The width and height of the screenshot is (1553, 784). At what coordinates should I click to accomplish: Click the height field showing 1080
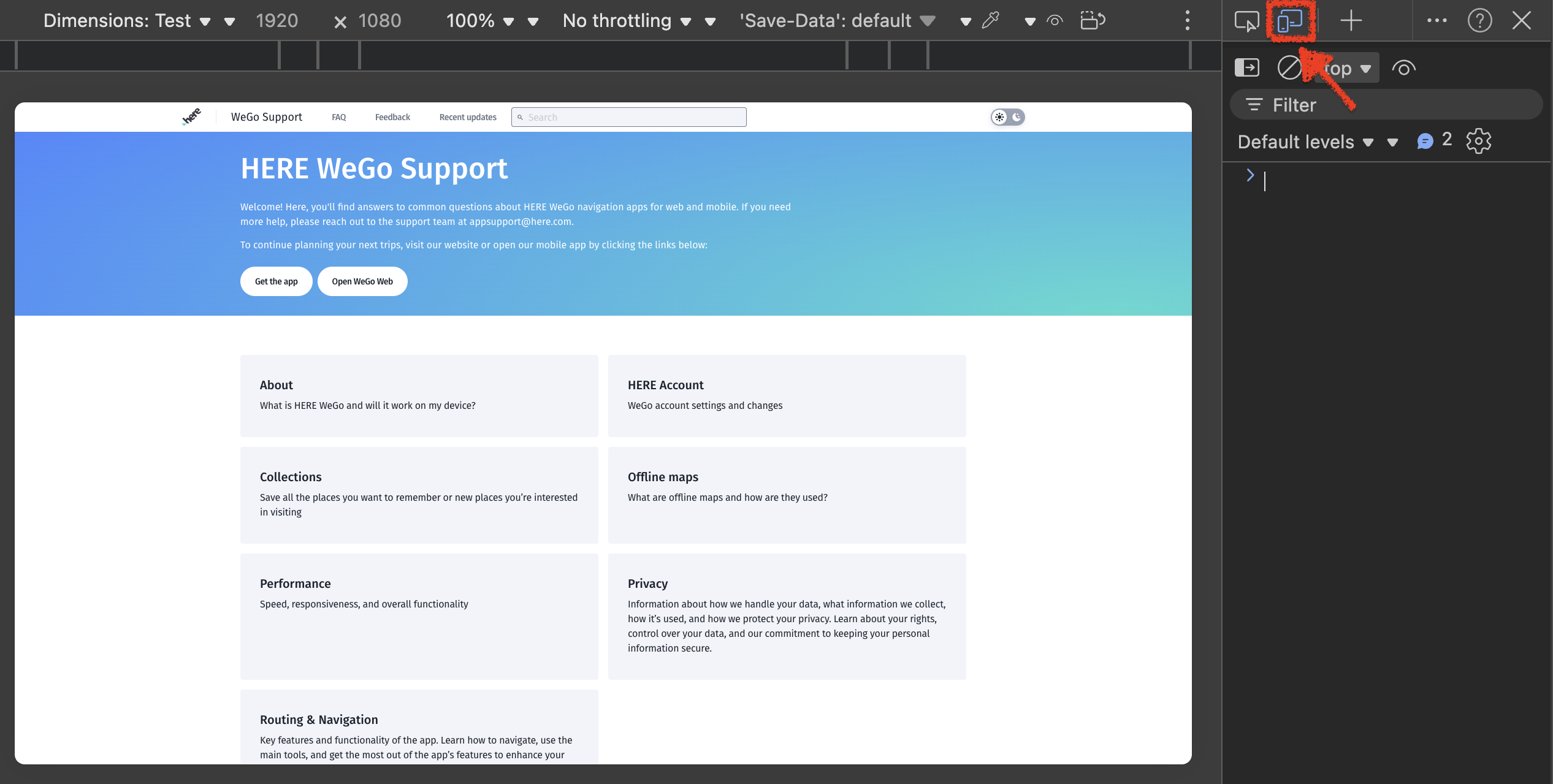(x=380, y=21)
